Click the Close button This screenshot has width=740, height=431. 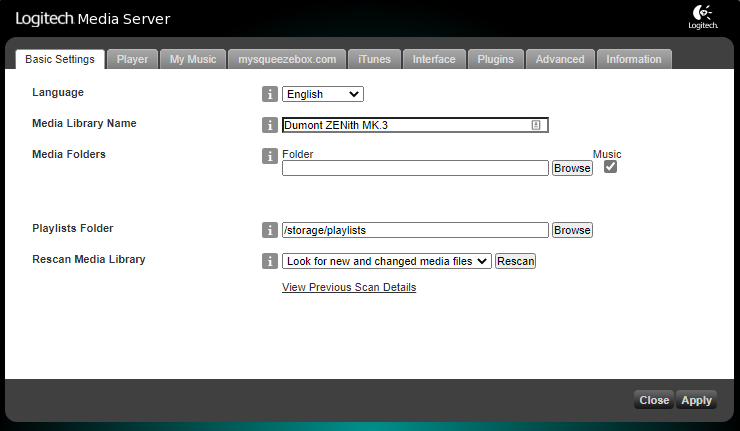(654, 400)
